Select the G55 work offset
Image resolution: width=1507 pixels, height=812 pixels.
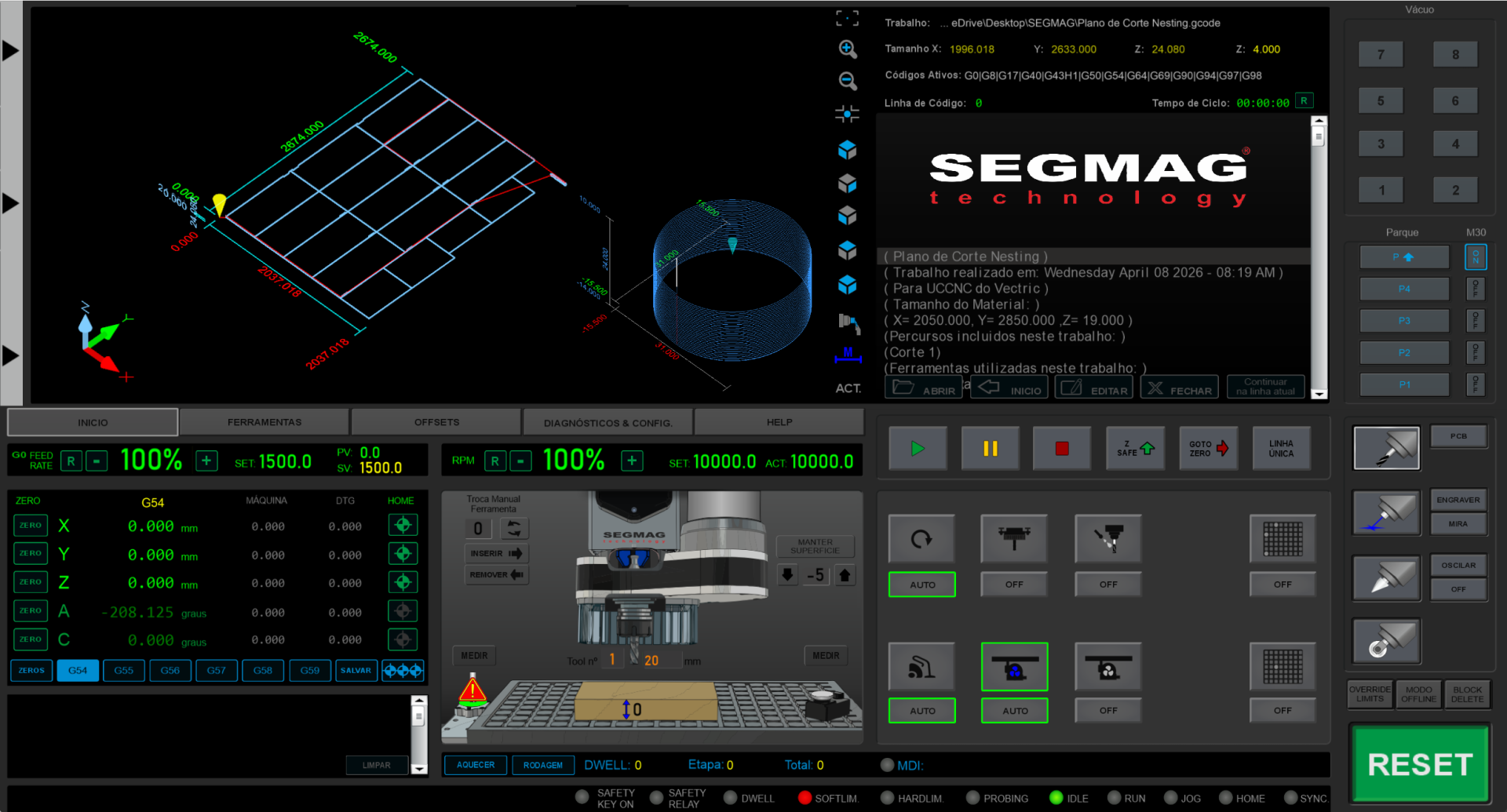123,671
